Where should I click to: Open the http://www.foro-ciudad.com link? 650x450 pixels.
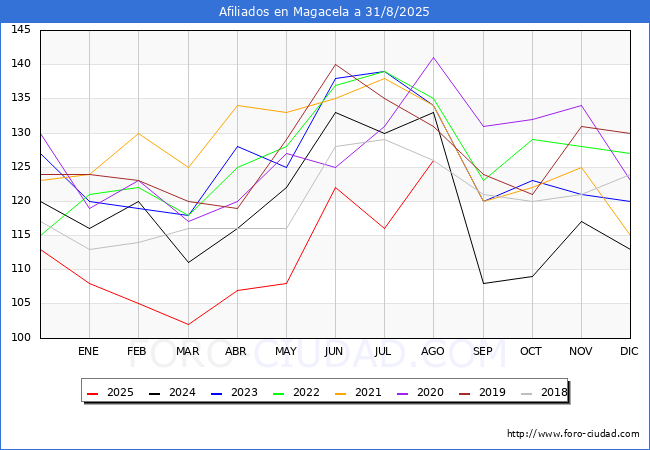pos(573,434)
